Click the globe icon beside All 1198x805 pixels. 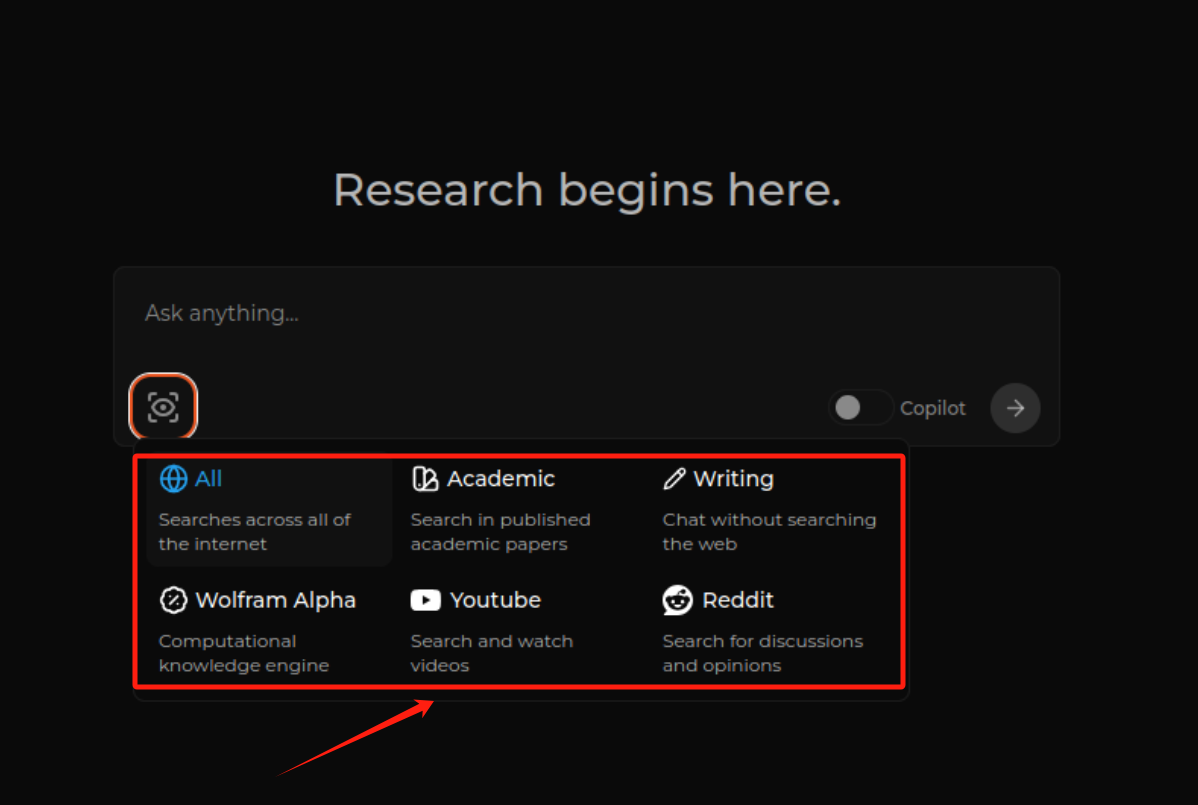coord(173,479)
